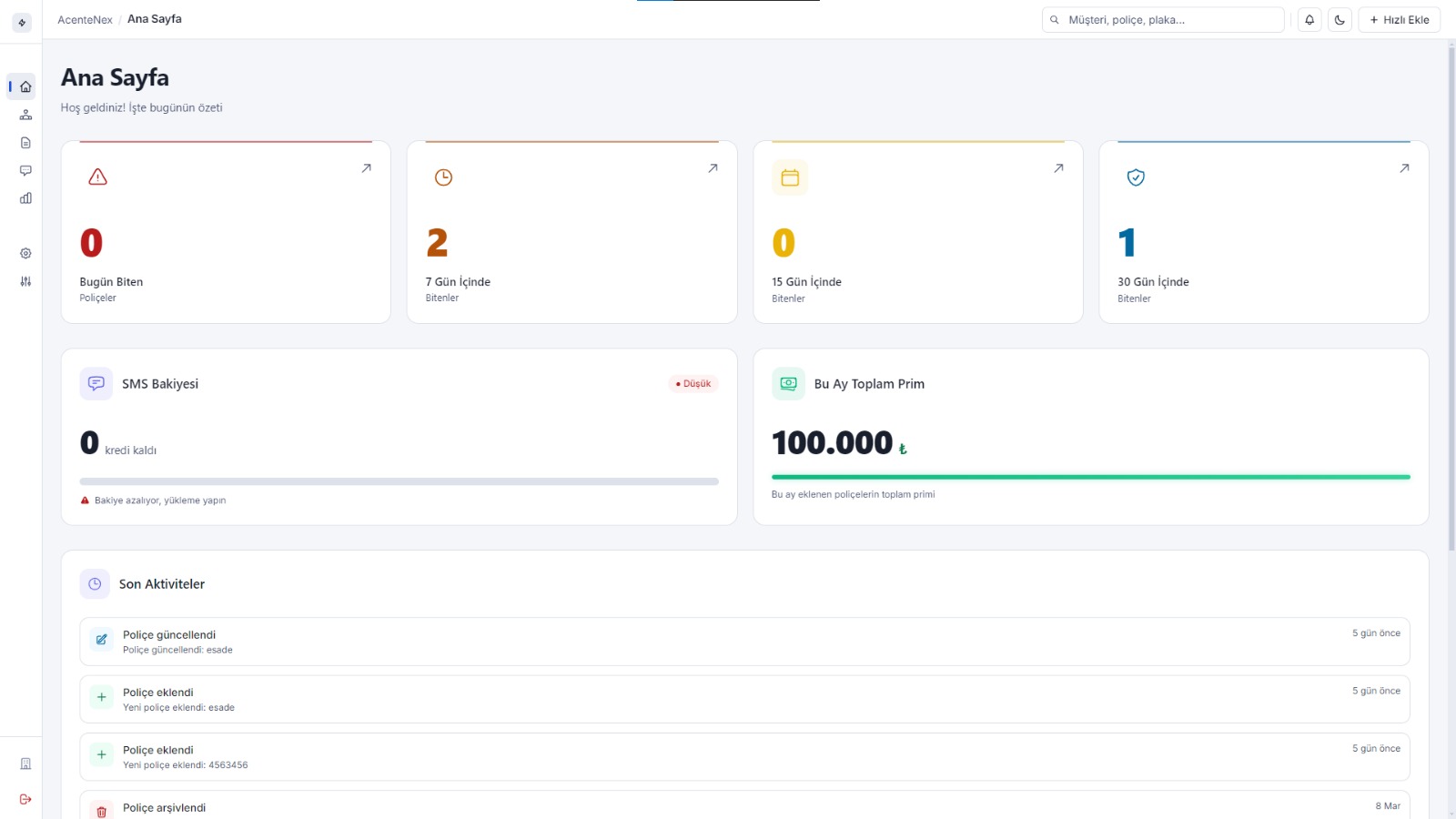Click the Düşük badge on SMS Bakiyesi
Screen dimensions: 1456x819
693,383
